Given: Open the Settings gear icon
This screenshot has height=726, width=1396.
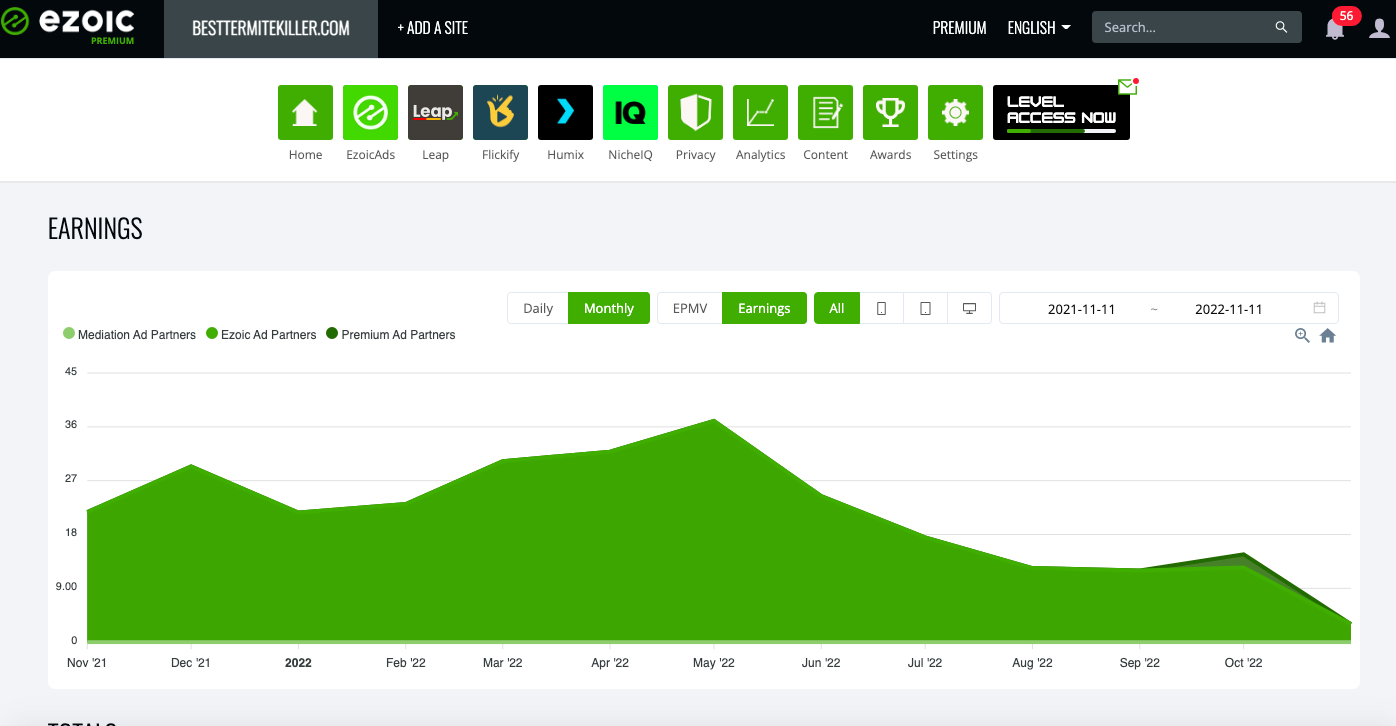Looking at the screenshot, I should pyautogui.click(x=955, y=112).
